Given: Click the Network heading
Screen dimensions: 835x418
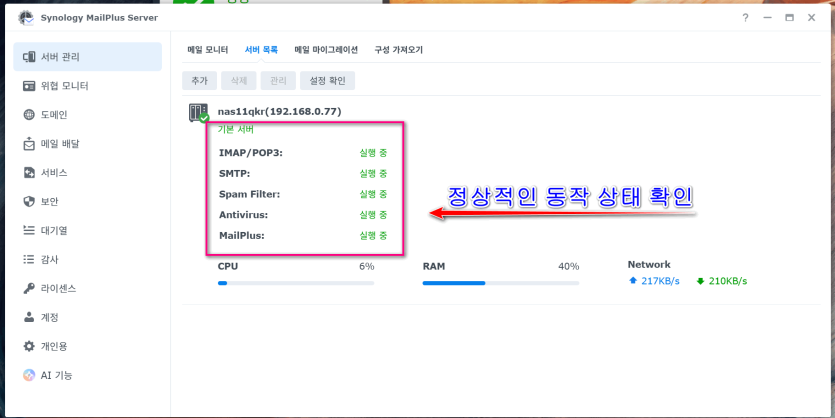Looking at the screenshot, I should click(x=649, y=265).
